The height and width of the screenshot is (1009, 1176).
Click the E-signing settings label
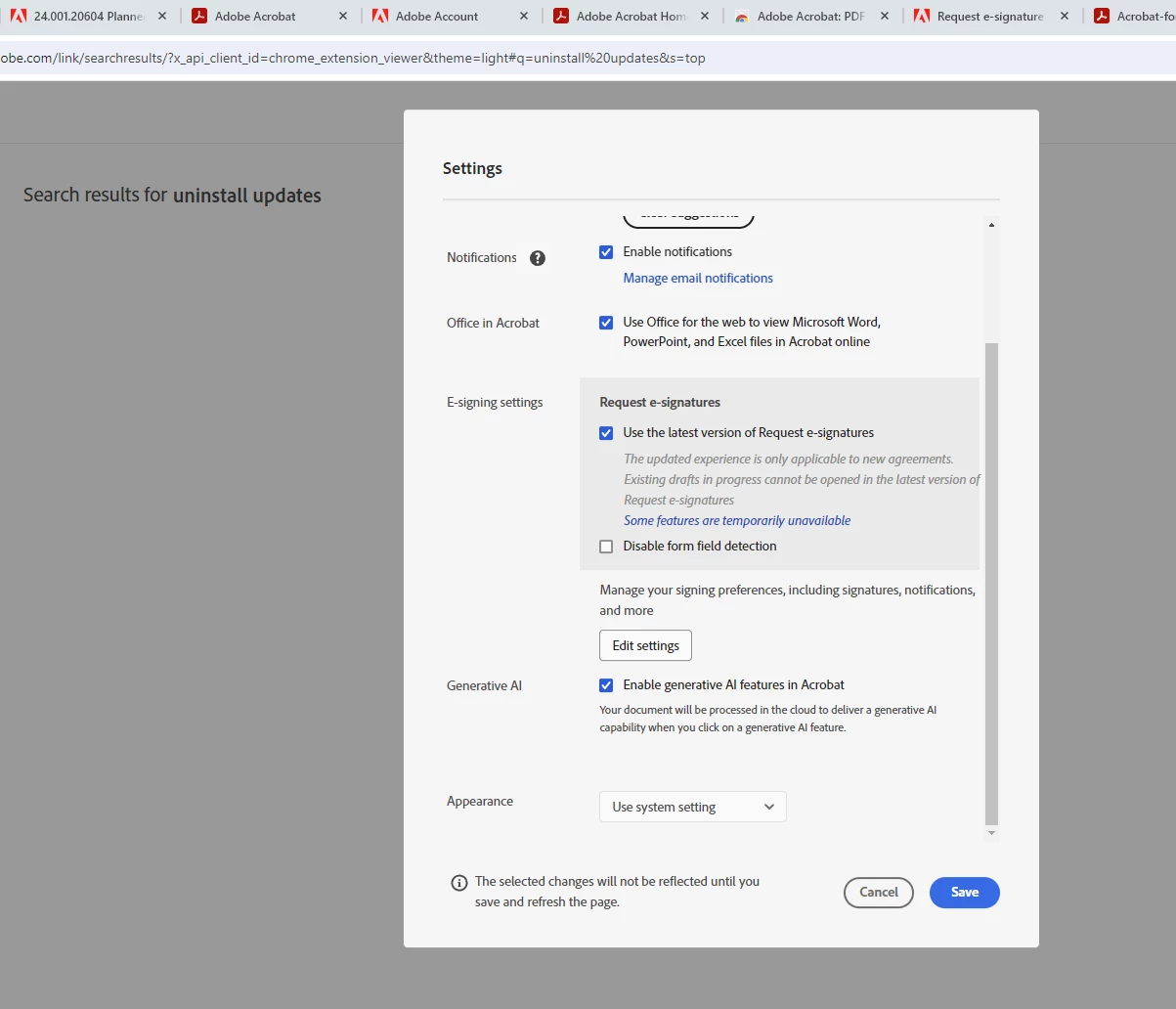495,403
